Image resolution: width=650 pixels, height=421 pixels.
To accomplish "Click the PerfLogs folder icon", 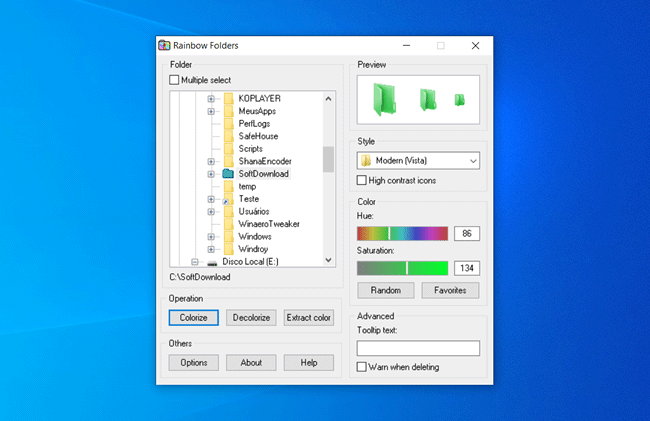I will click(229, 123).
